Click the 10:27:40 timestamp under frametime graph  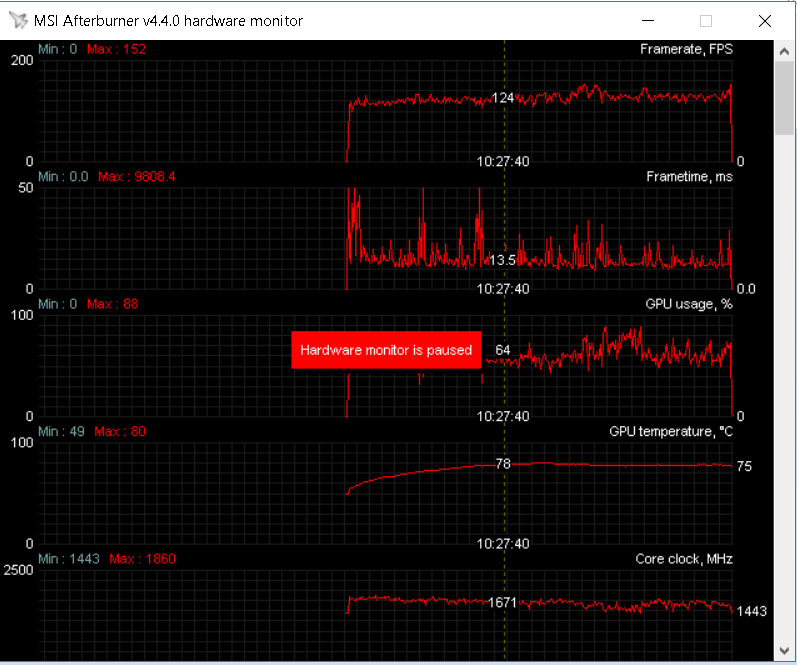(x=503, y=289)
